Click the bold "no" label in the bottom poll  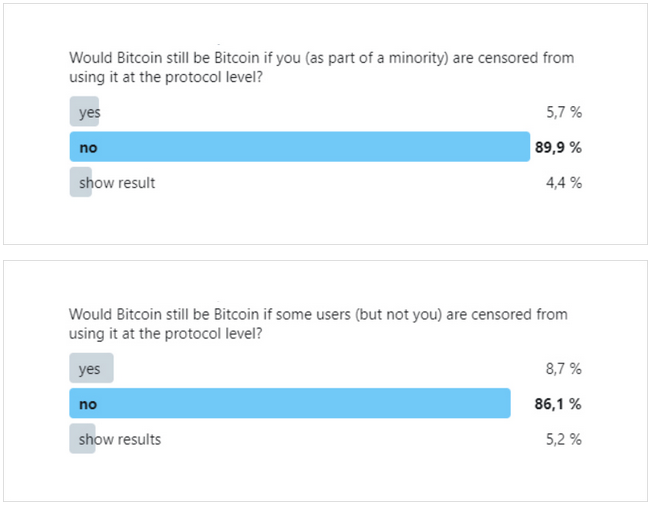tap(88, 404)
